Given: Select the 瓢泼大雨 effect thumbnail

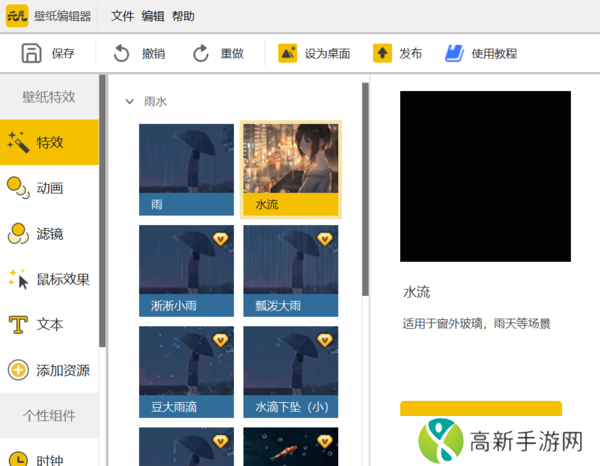Looking at the screenshot, I should tap(291, 271).
